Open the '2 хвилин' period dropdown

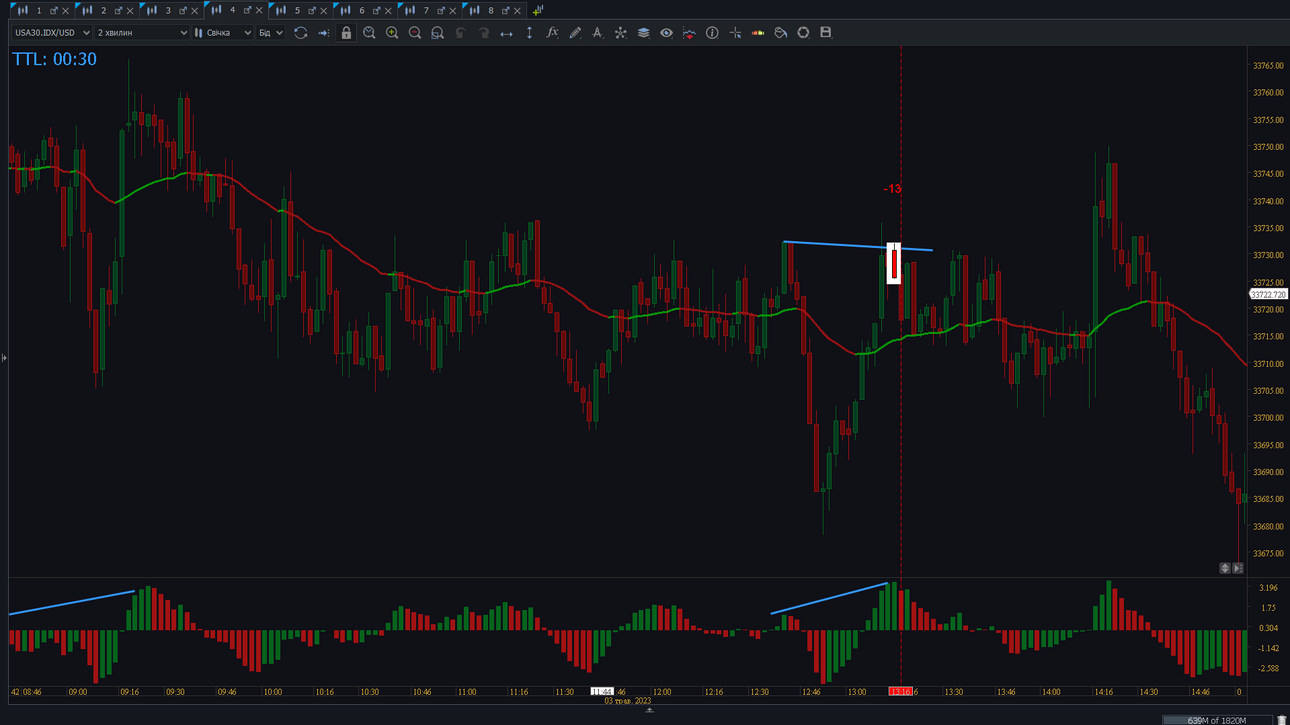tap(142, 33)
